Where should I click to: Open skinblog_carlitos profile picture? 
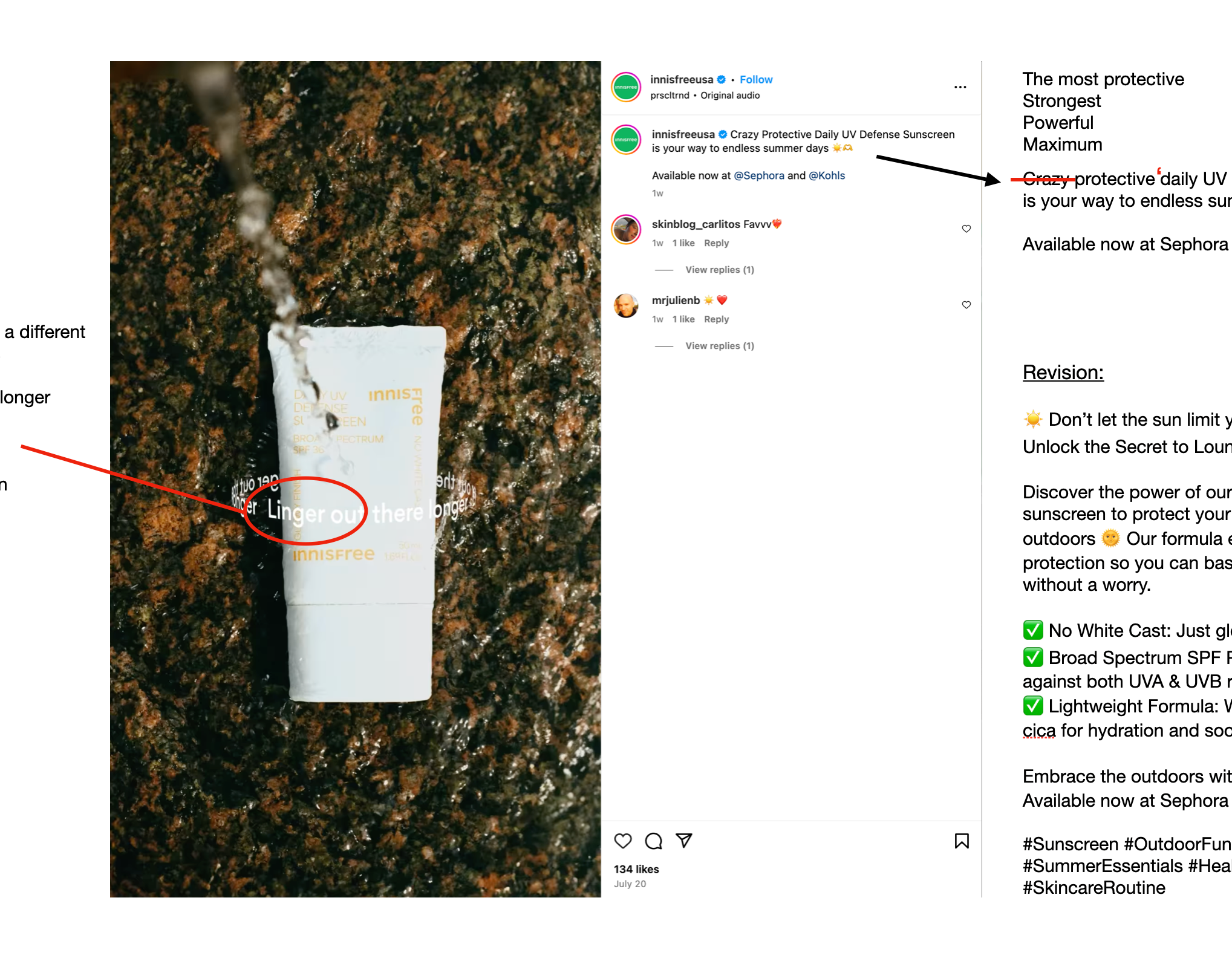click(x=627, y=230)
